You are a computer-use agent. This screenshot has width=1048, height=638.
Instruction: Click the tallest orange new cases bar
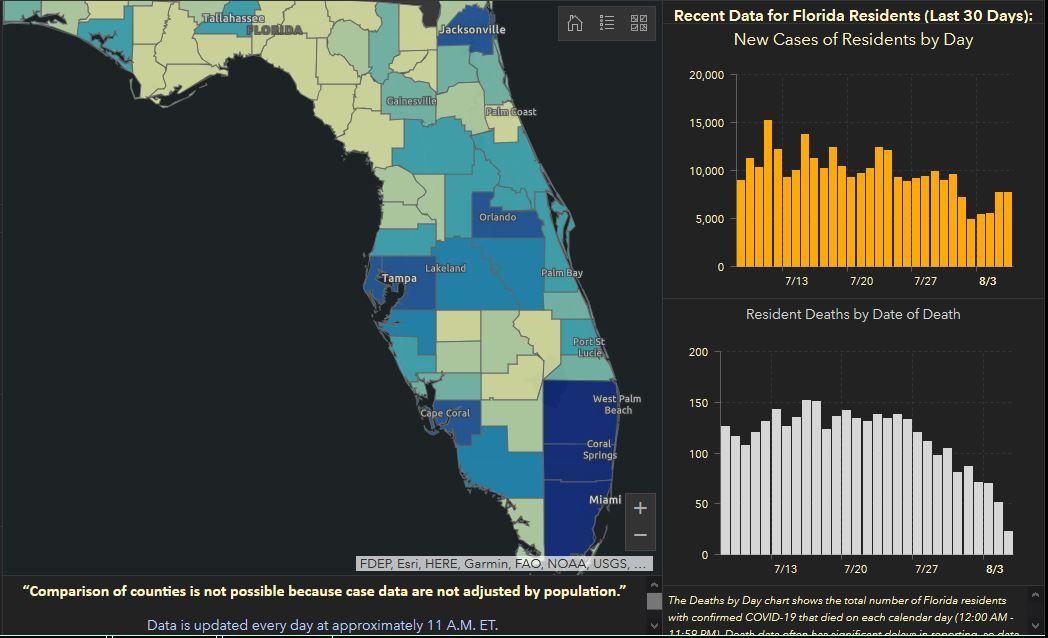point(768,195)
